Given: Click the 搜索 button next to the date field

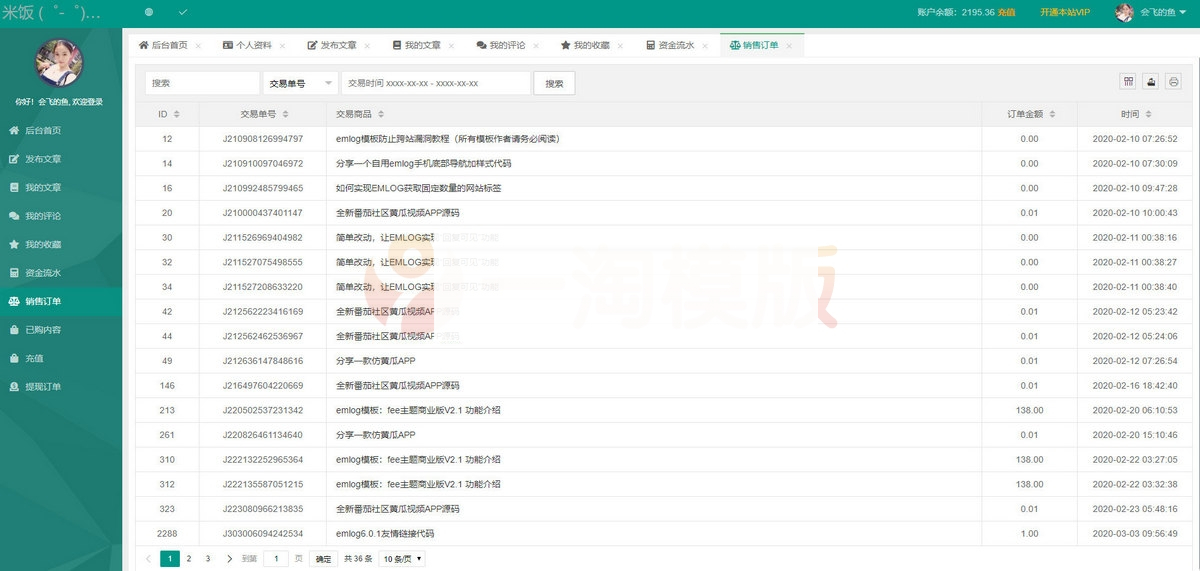Looking at the screenshot, I should pyautogui.click(x=554, y=84).
